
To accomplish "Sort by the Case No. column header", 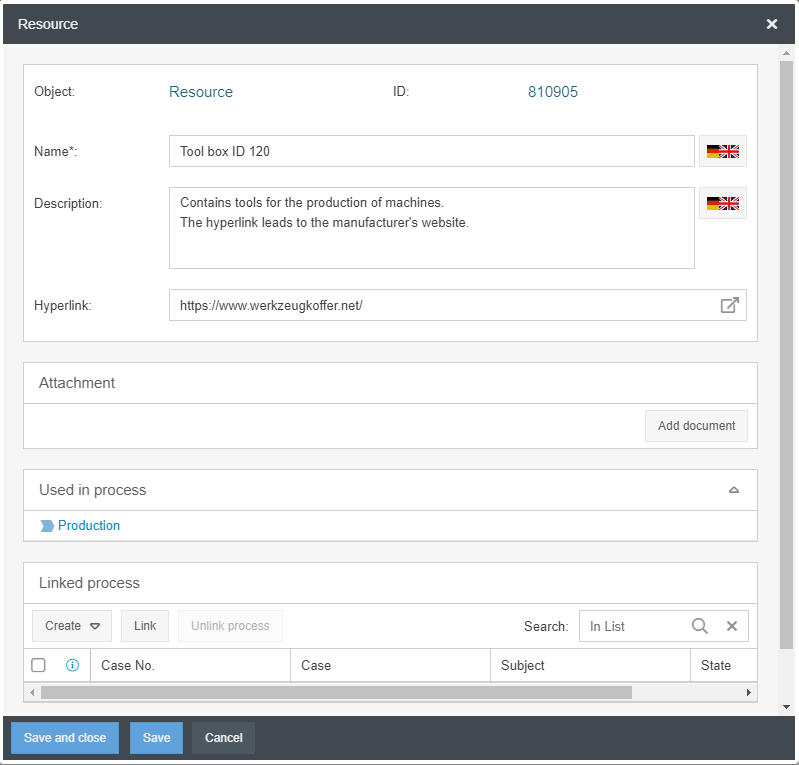I will (128, 665).
